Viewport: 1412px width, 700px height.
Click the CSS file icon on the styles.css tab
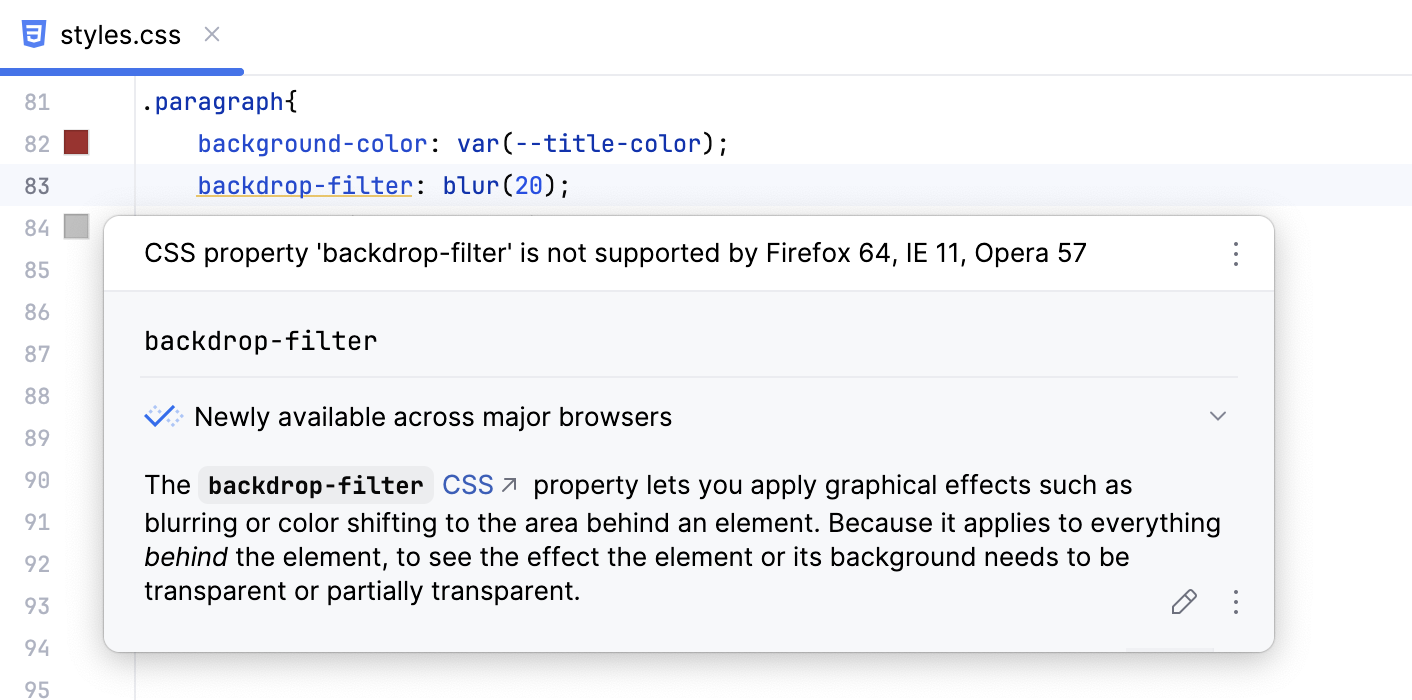pos(35,33)
